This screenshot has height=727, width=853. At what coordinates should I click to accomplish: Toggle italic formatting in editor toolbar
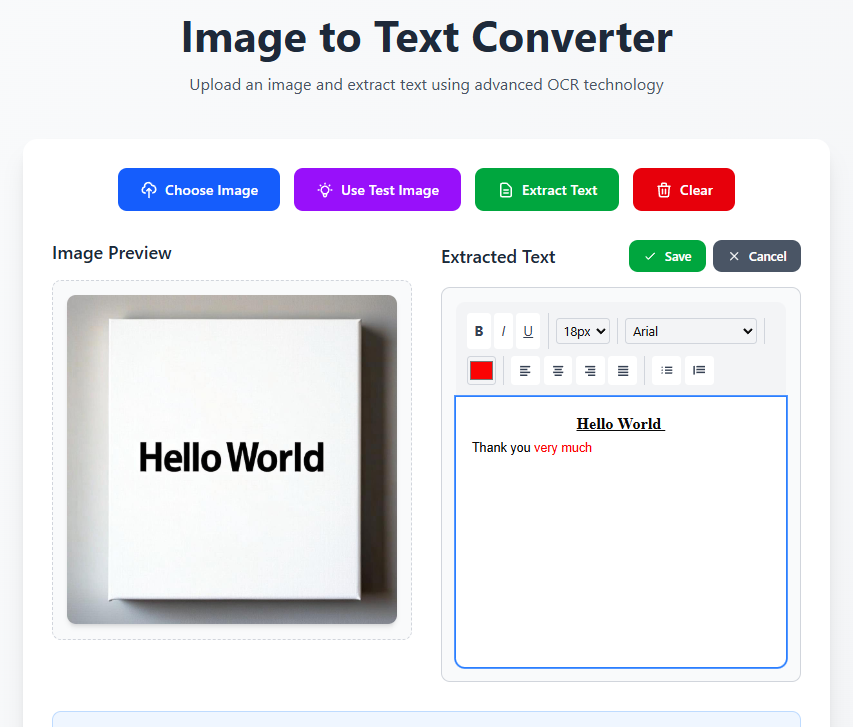[x=503, y=331]
